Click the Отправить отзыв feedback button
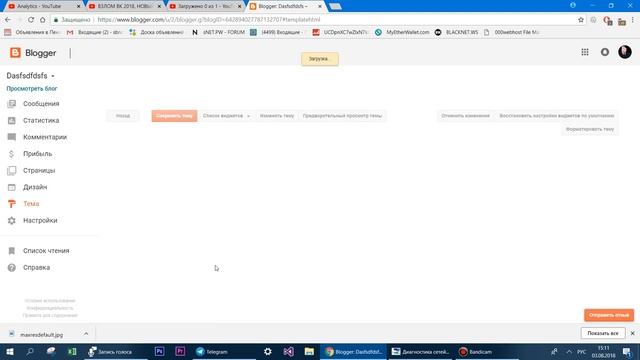 (609, 315)
